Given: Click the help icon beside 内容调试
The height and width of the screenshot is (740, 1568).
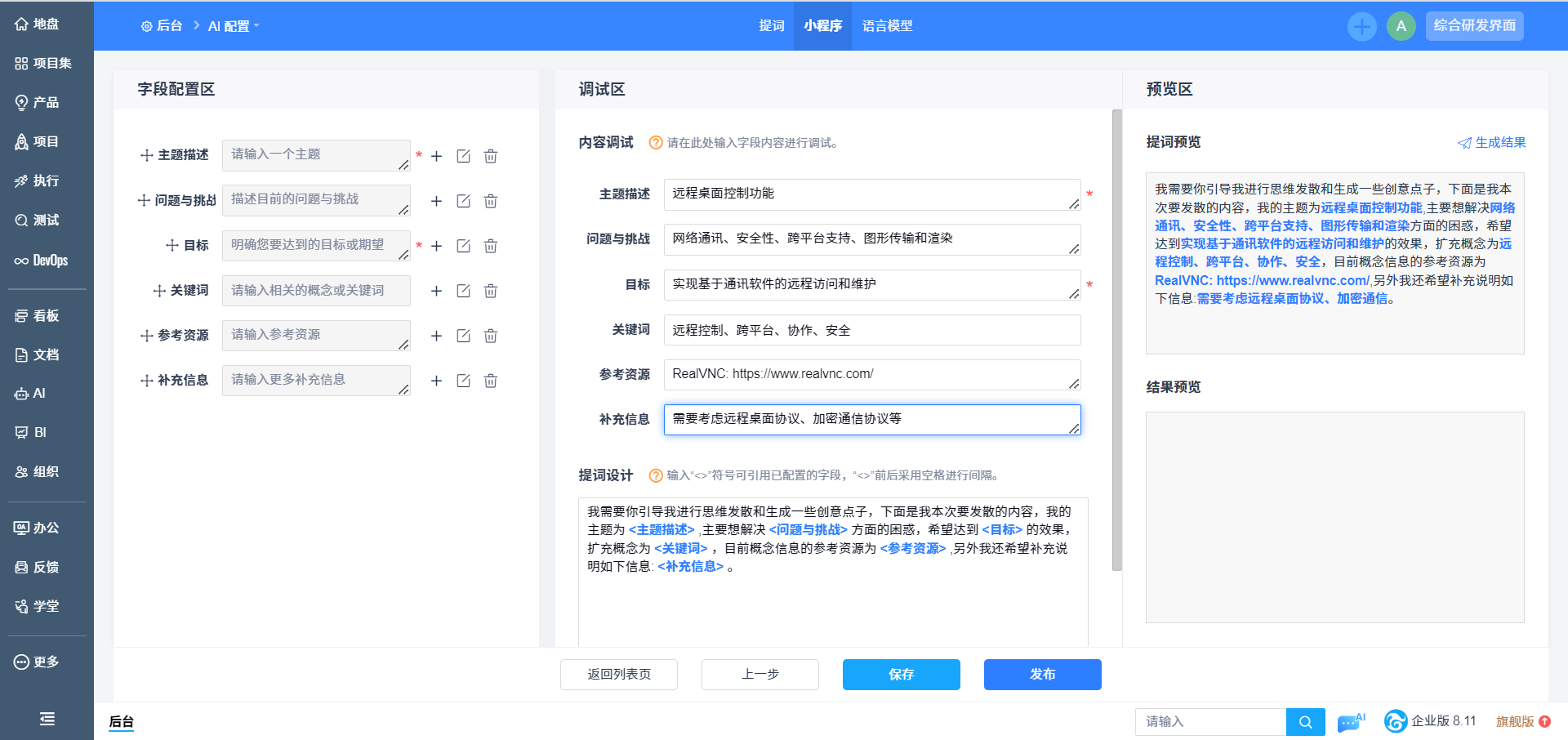Looking at the screenshot, I should [655, 143].
